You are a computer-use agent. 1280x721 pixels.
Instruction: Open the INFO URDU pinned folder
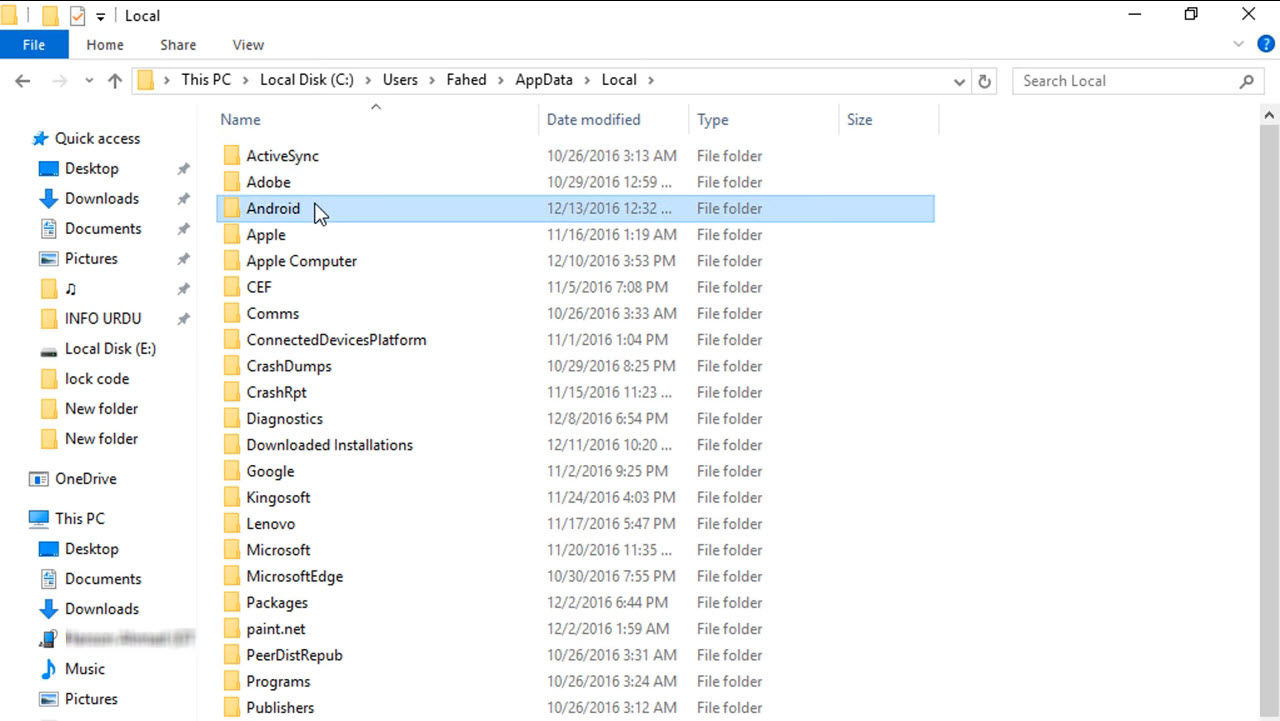tap(103, 319)
